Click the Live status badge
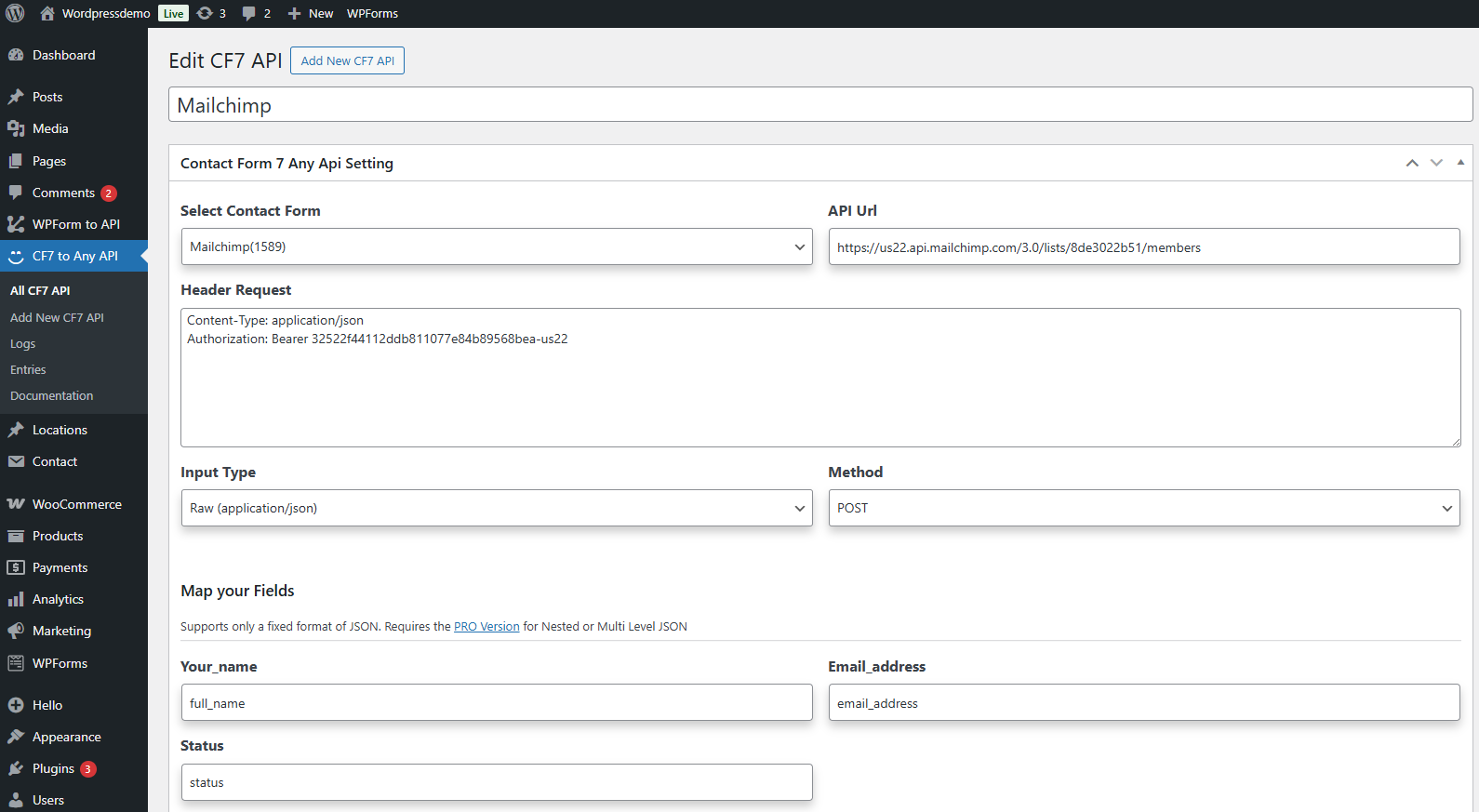The width and height of the screenshot is (1479, 812). (173, 13)
